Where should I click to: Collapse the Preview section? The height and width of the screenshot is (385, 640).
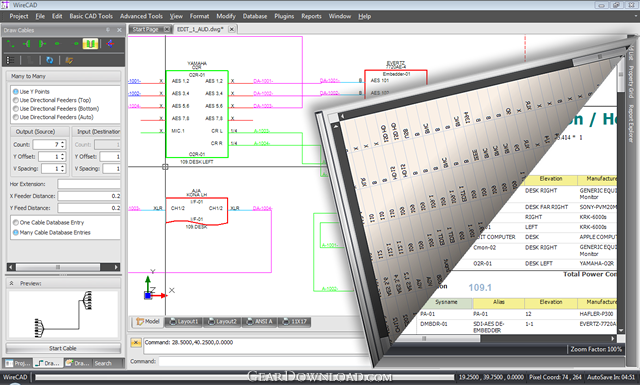coord(11,283)
